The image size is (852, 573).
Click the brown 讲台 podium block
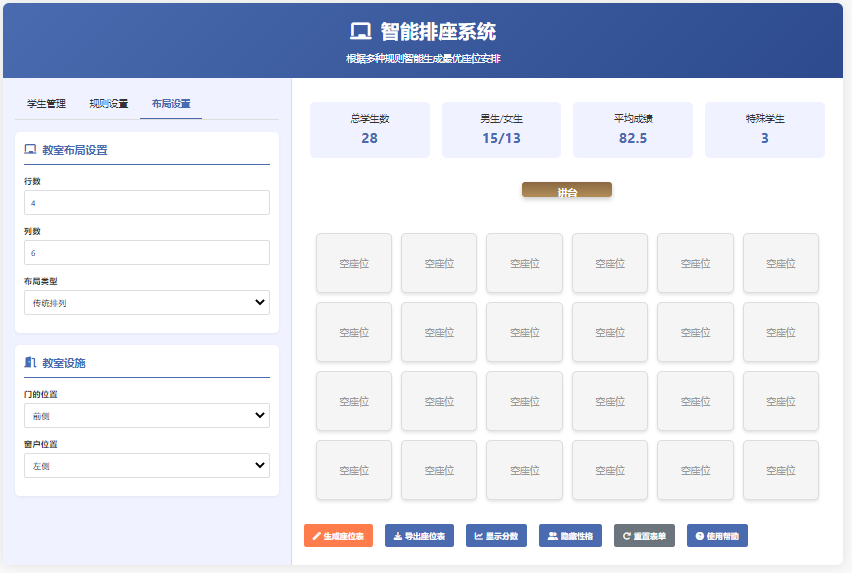coord(567,190)
